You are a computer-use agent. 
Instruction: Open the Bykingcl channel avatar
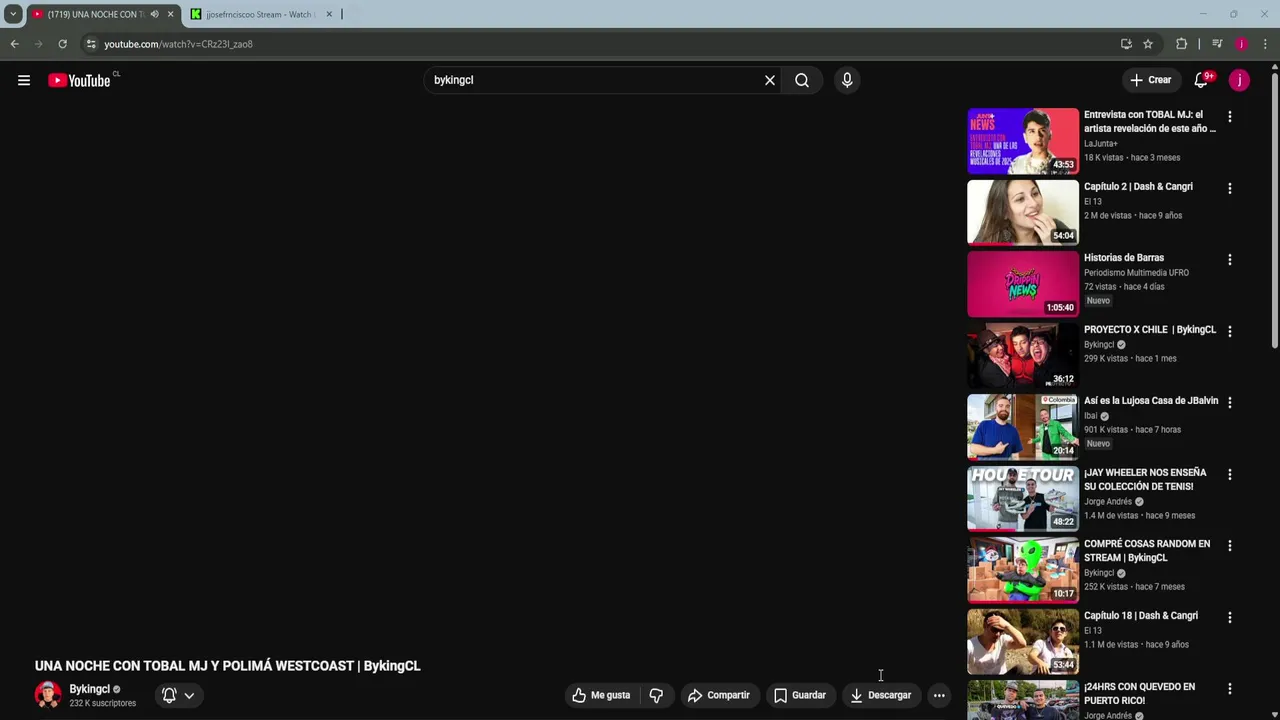point(48,695)
